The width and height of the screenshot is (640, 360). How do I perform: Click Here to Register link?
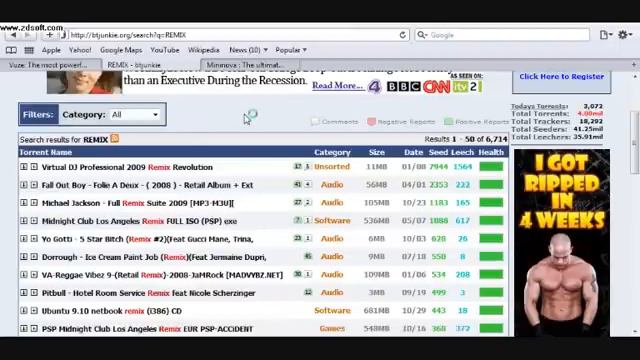coord(562,77)
